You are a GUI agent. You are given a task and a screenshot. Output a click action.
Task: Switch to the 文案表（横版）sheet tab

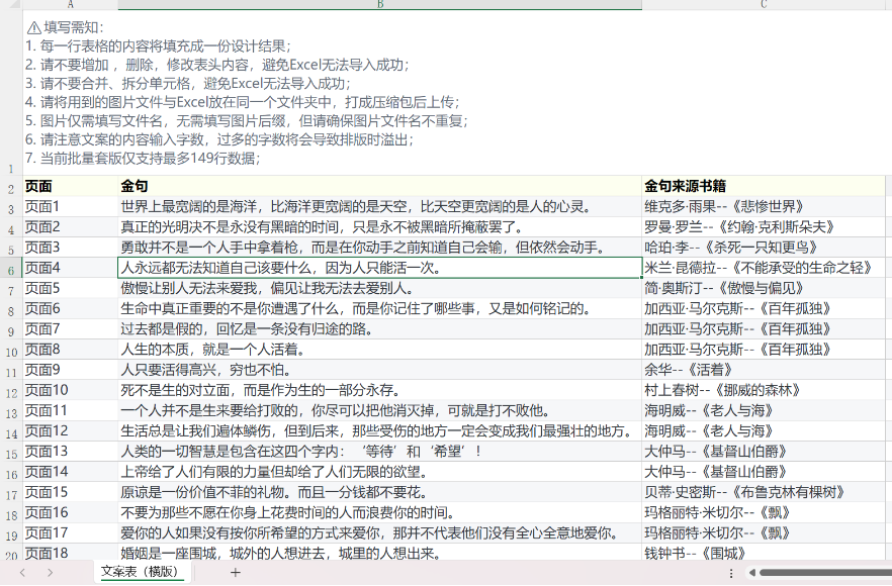[140, 572]
